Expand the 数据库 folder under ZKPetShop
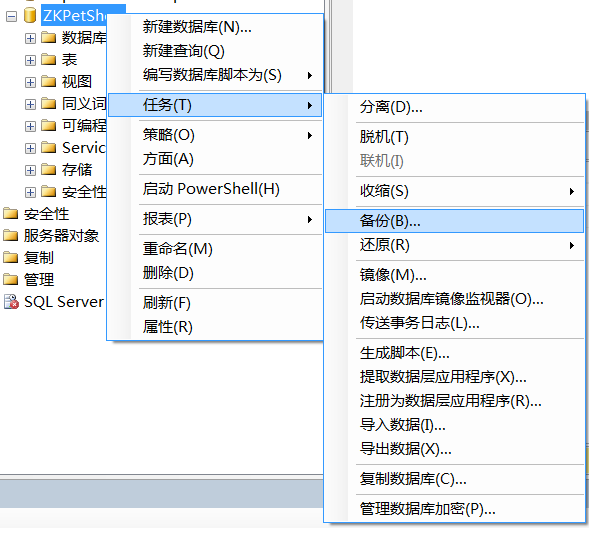Image resolution: width=596 pixels, height=534 pixels. tap(30, 38)
